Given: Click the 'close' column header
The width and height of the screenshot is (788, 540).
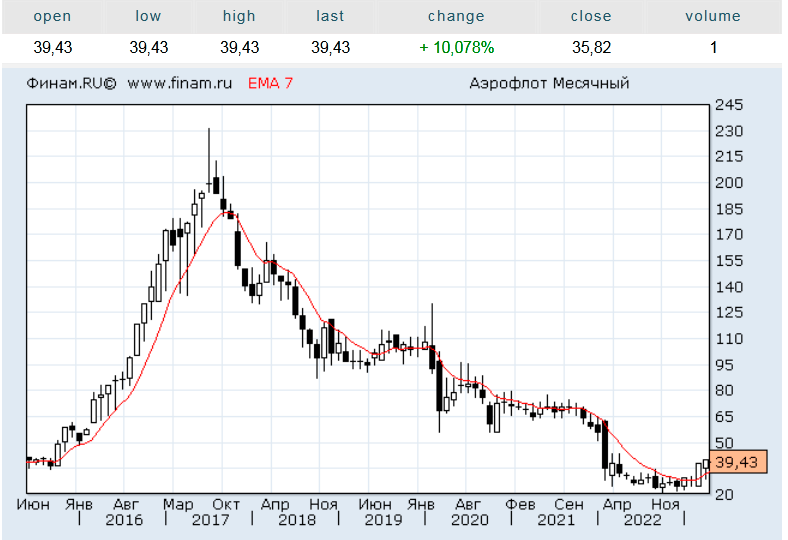Looking at the screenshot, I should coord(591,16).
